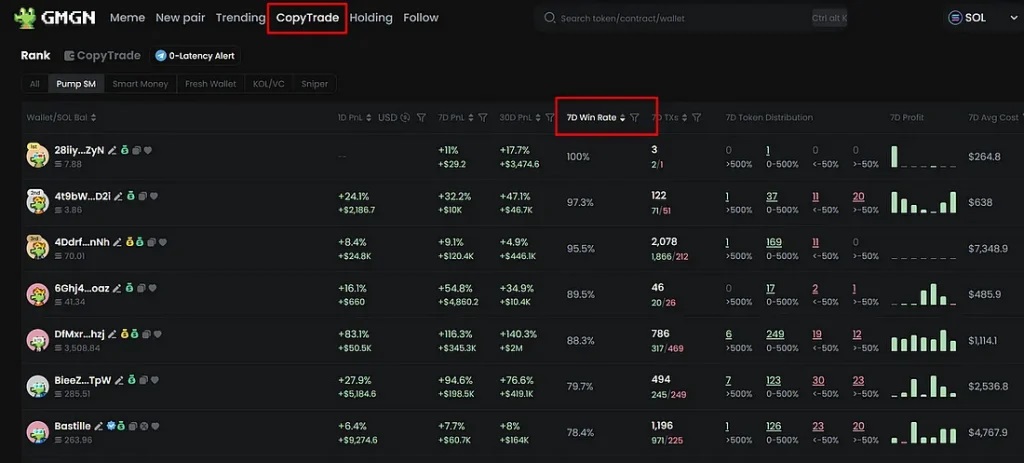Sort by Wallet/SOL Bal column arrows
Image resolution: width=1024 pixels, height=463 pixels.
tap(93, 118)
